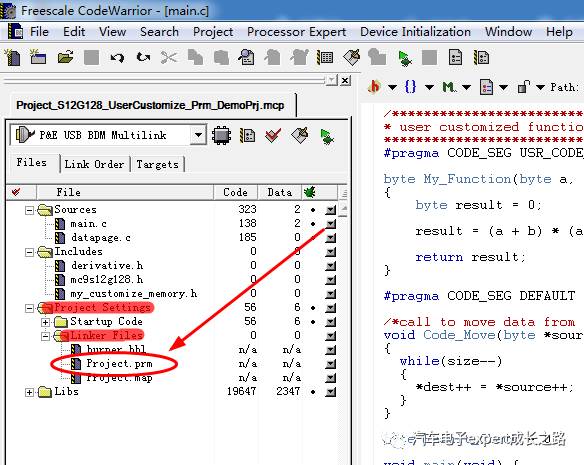
Task: Toggle debug dot for Libs row
Action: [x=313, y=392]
